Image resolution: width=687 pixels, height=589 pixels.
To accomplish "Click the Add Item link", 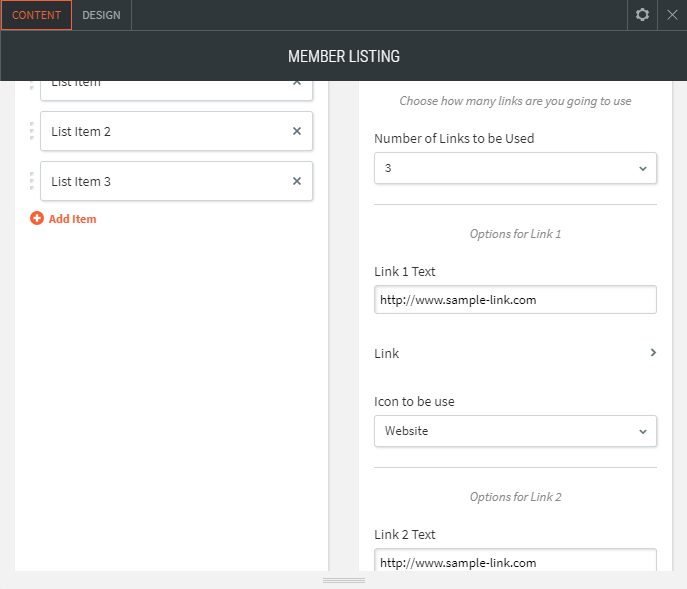I will [x=72, y=219].
